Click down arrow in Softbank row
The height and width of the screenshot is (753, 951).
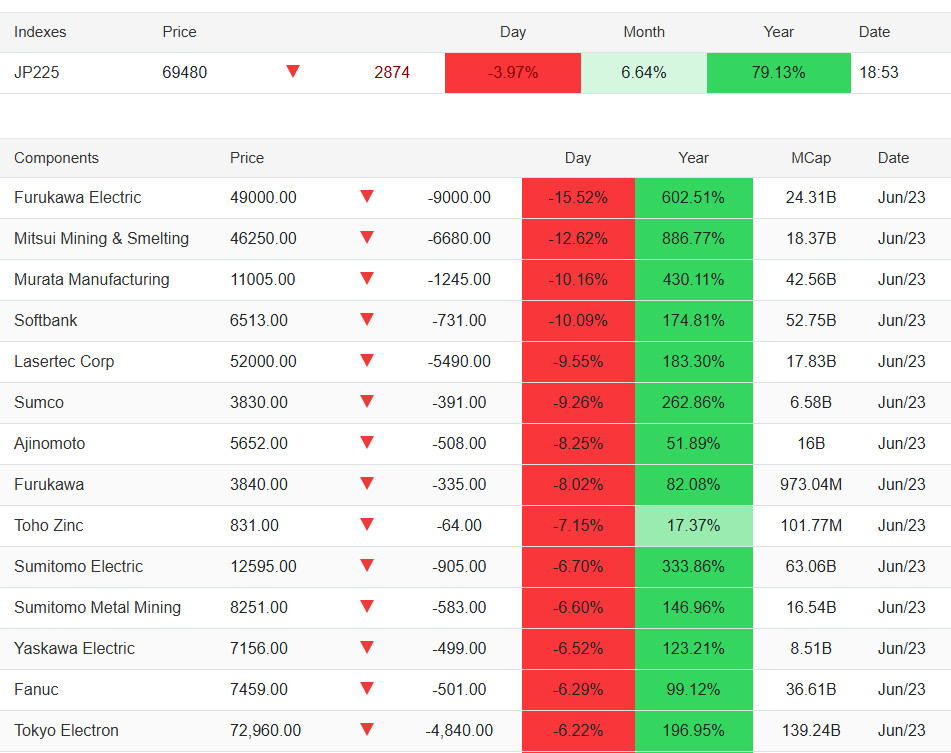(366, 319)
